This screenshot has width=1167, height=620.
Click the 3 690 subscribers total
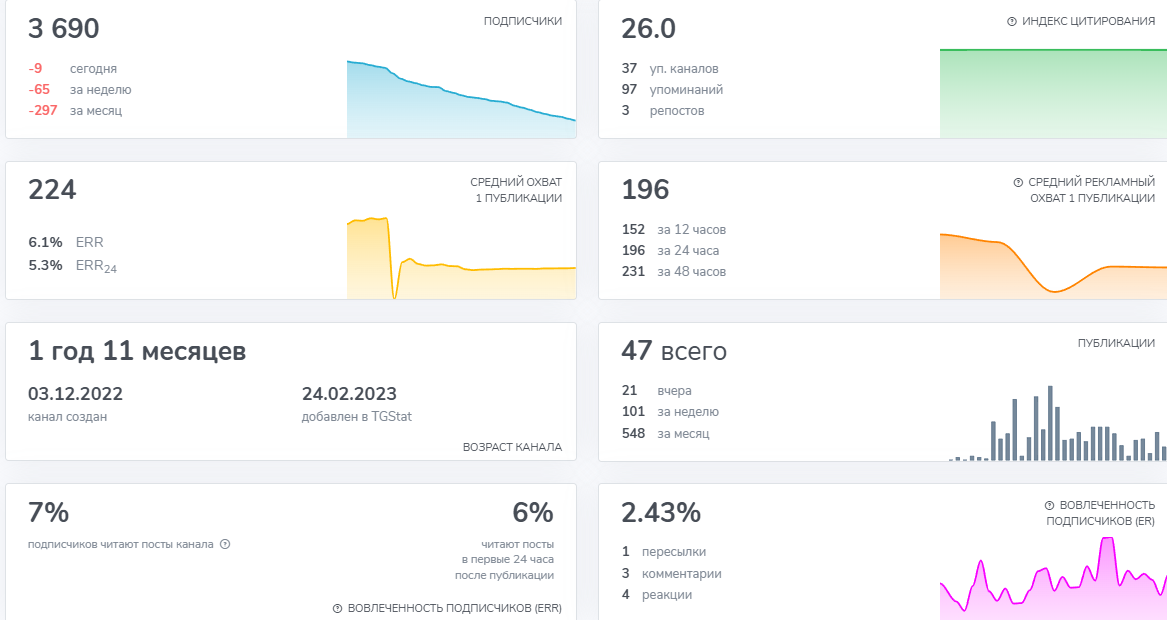64,29
